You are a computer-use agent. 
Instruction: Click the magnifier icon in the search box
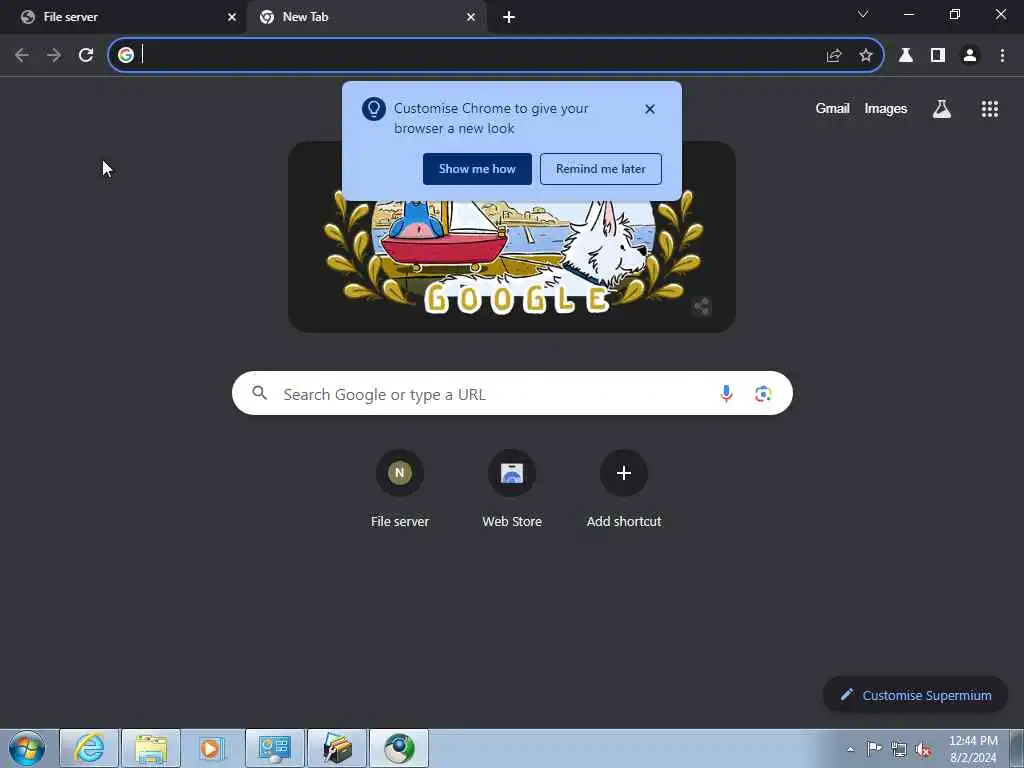click(260, 393)
